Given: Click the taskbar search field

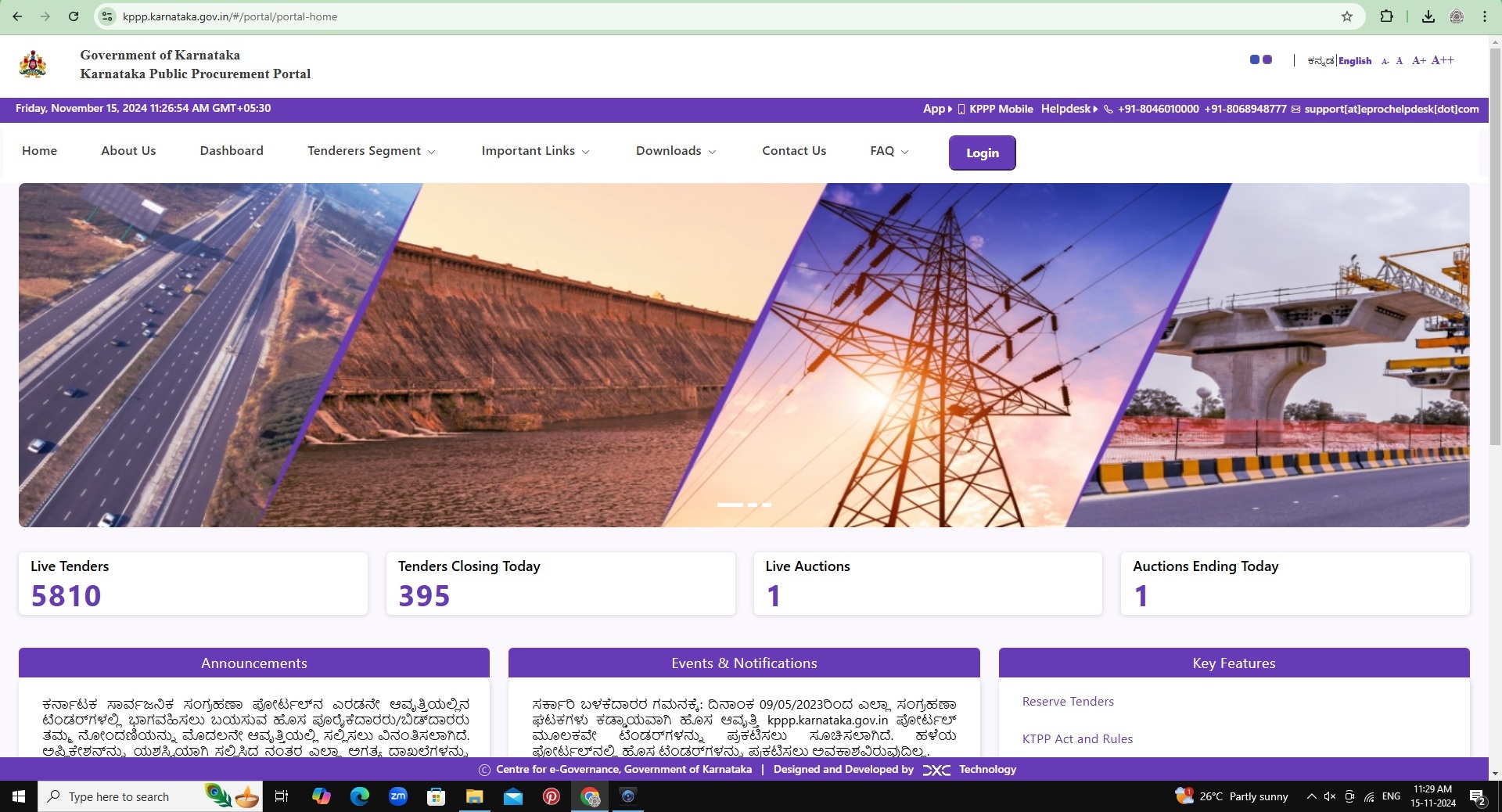Looking at the screenshot, I should 125,796.
